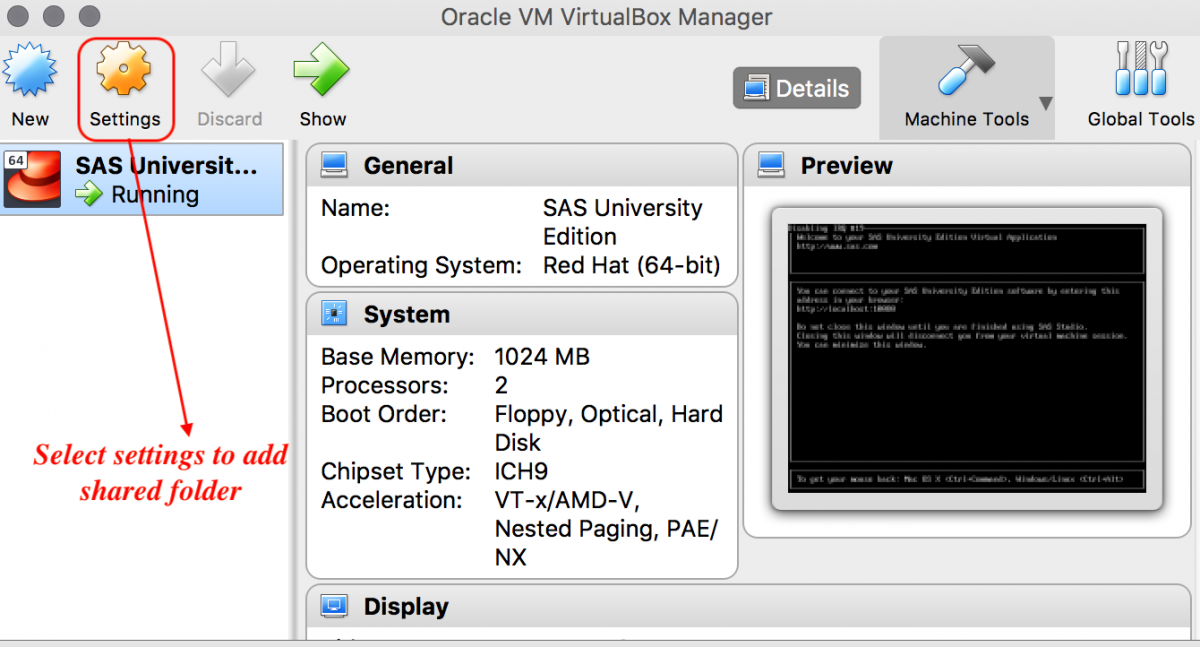
Task: Click the small monitor icon inside Details button
Action: pyautogui.click(x=758, y=88)
